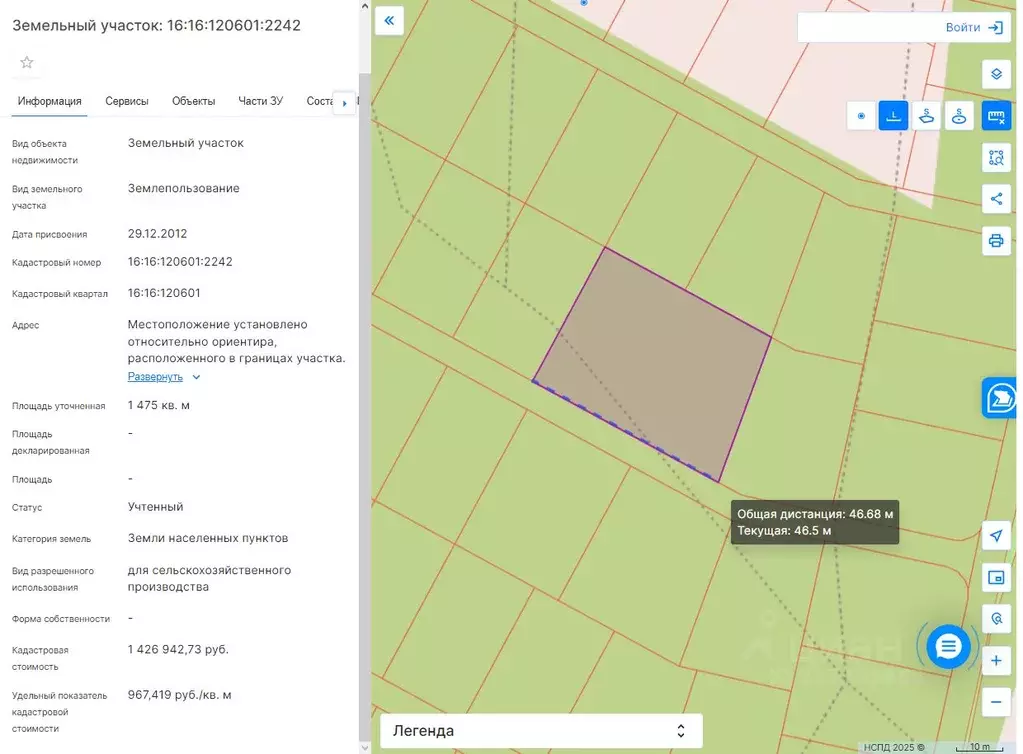
Task: Open the blue map assistant side widget
Action: click(x=1000, y=397)
